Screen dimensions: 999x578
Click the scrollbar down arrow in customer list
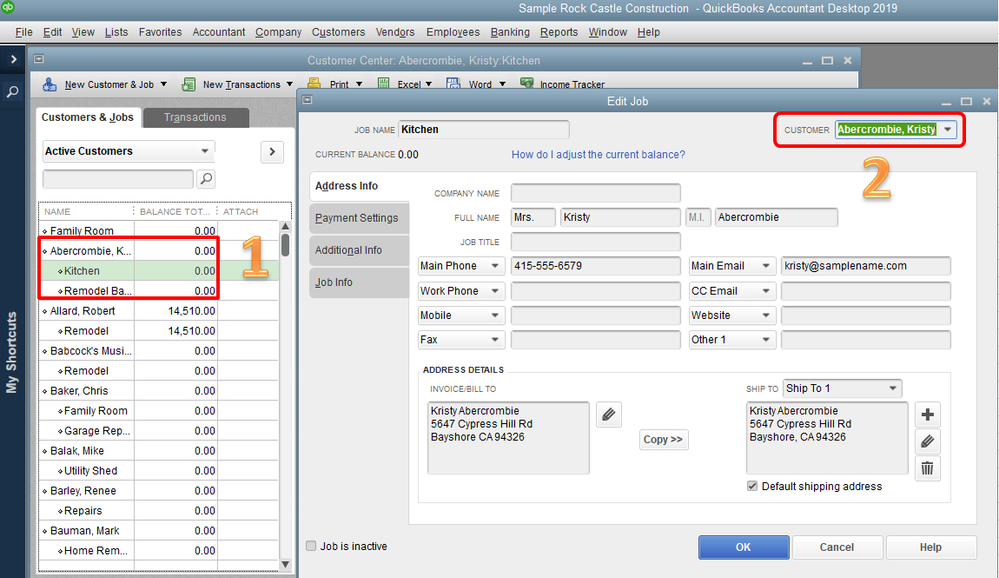(x=285, y=564)
